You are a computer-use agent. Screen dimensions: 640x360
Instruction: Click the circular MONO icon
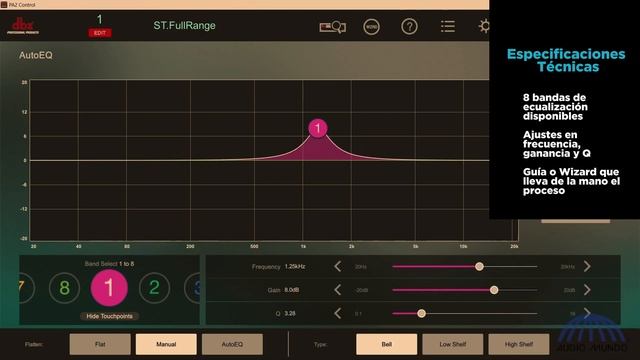point(371,27)
